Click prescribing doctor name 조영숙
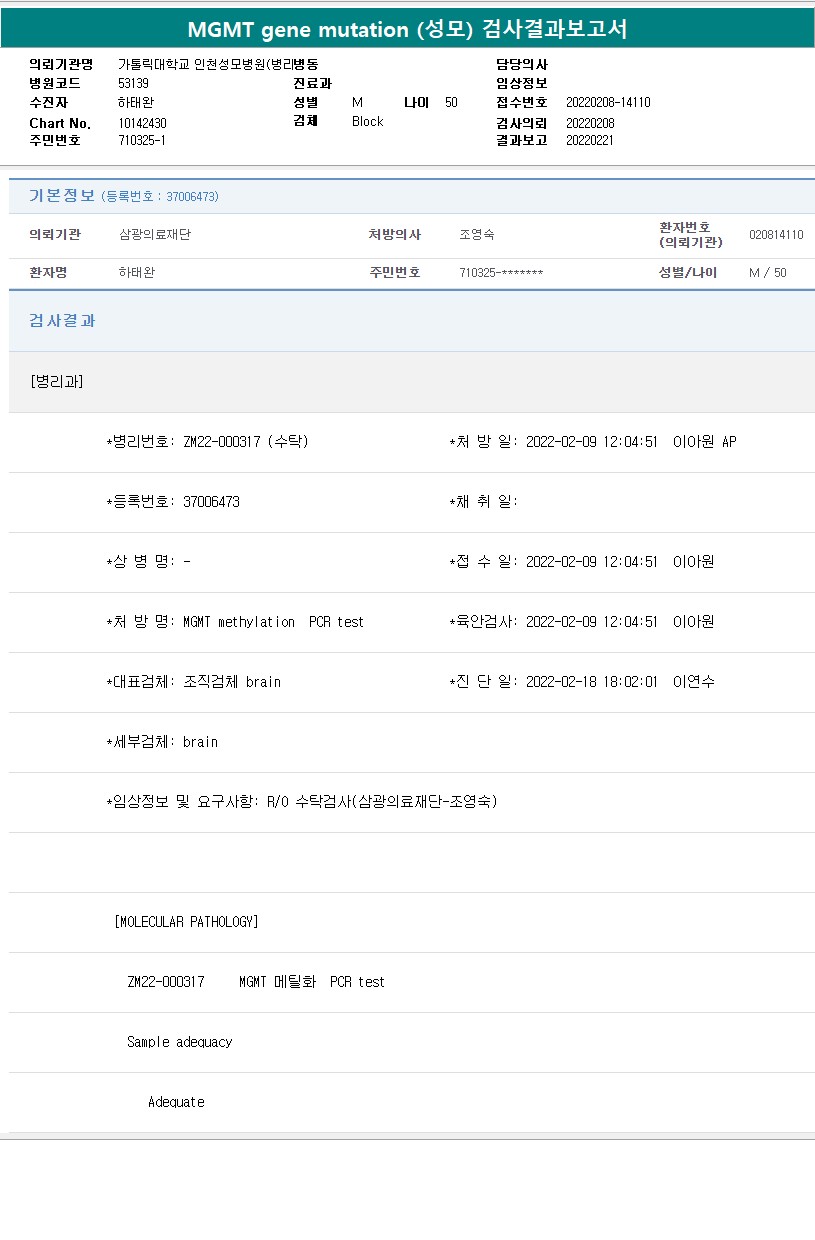815x1240 pixels. click(x=476, y=235)
